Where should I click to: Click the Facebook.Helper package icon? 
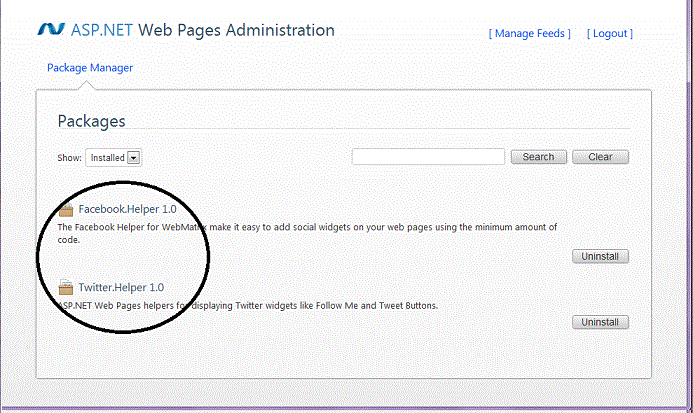(x=66, y=210)
